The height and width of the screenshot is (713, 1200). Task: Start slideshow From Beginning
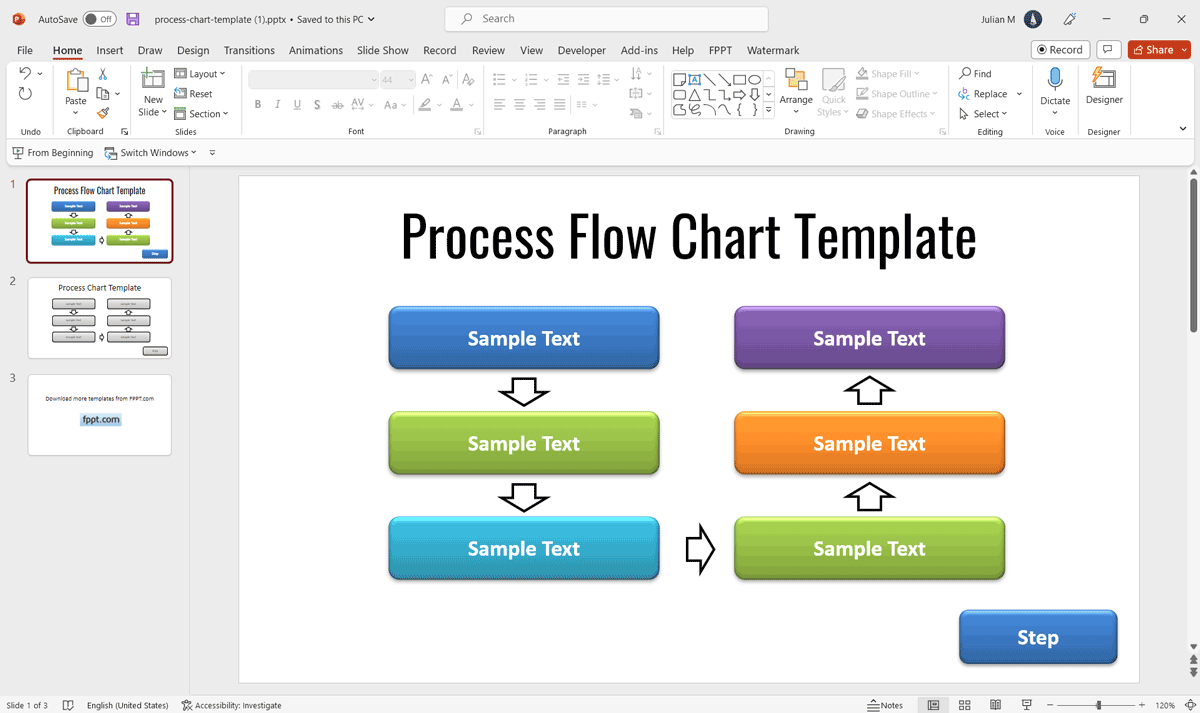tap(53, 153)
